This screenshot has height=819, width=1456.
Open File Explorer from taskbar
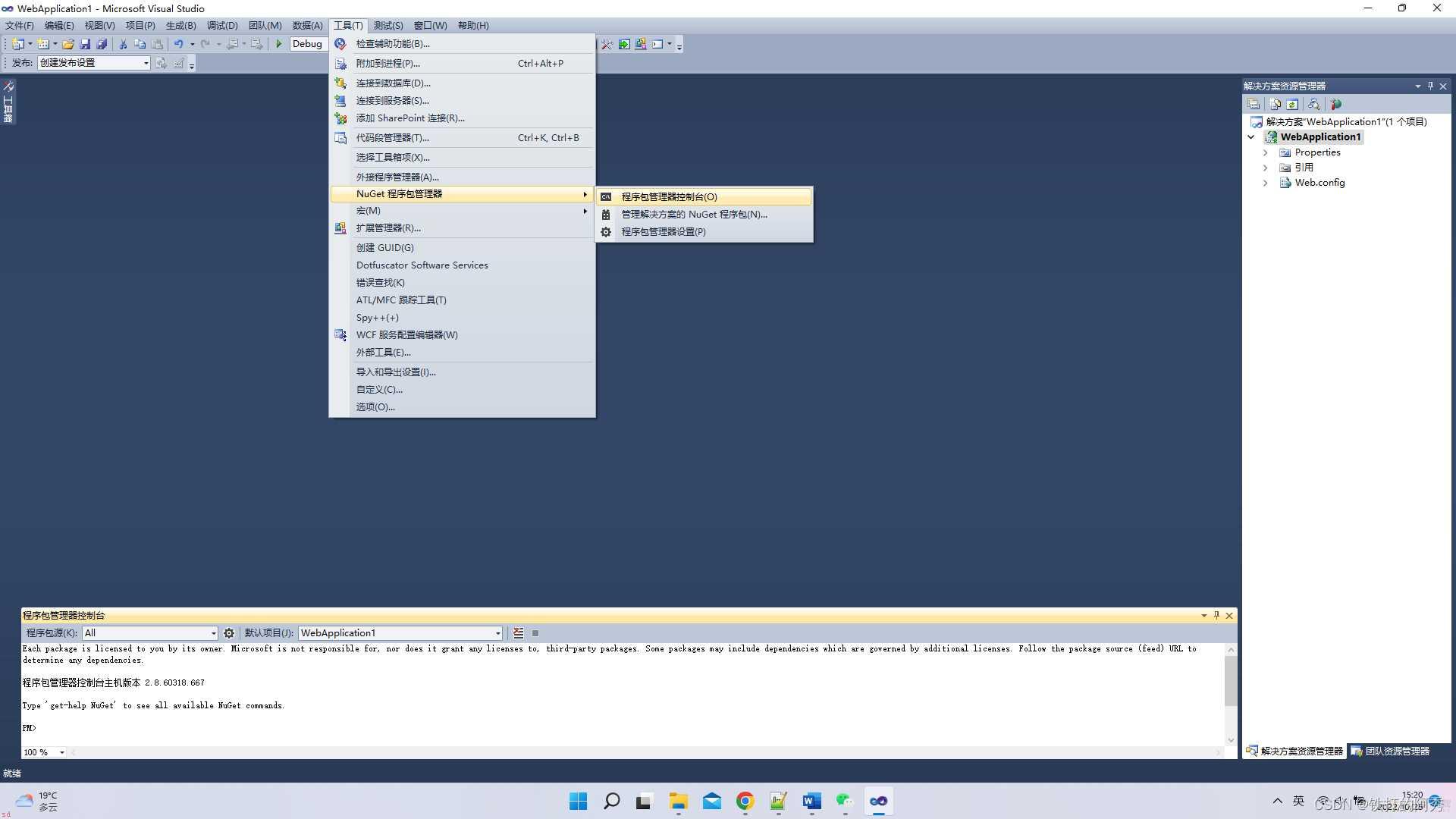coord(678,802)
